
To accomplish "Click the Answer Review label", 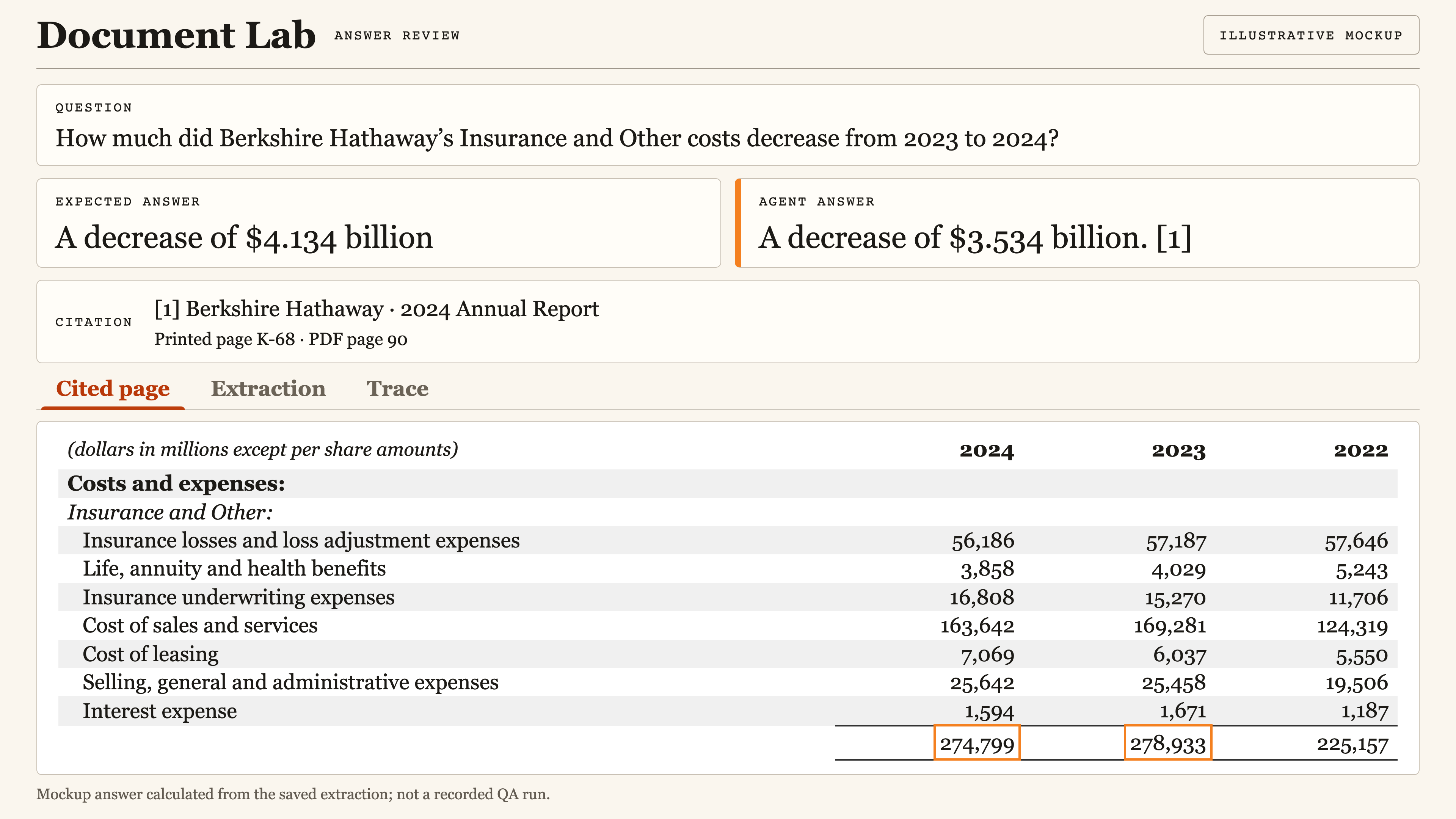I will (x=397, y=36).
